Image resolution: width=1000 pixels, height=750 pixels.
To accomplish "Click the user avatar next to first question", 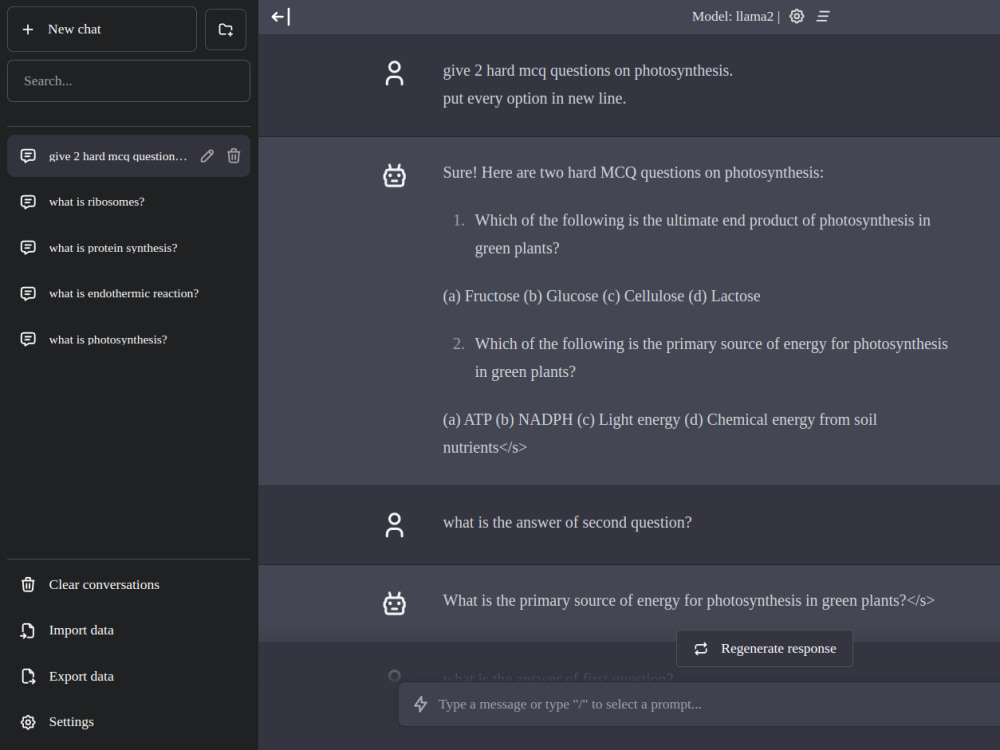I will pos(394,72).
